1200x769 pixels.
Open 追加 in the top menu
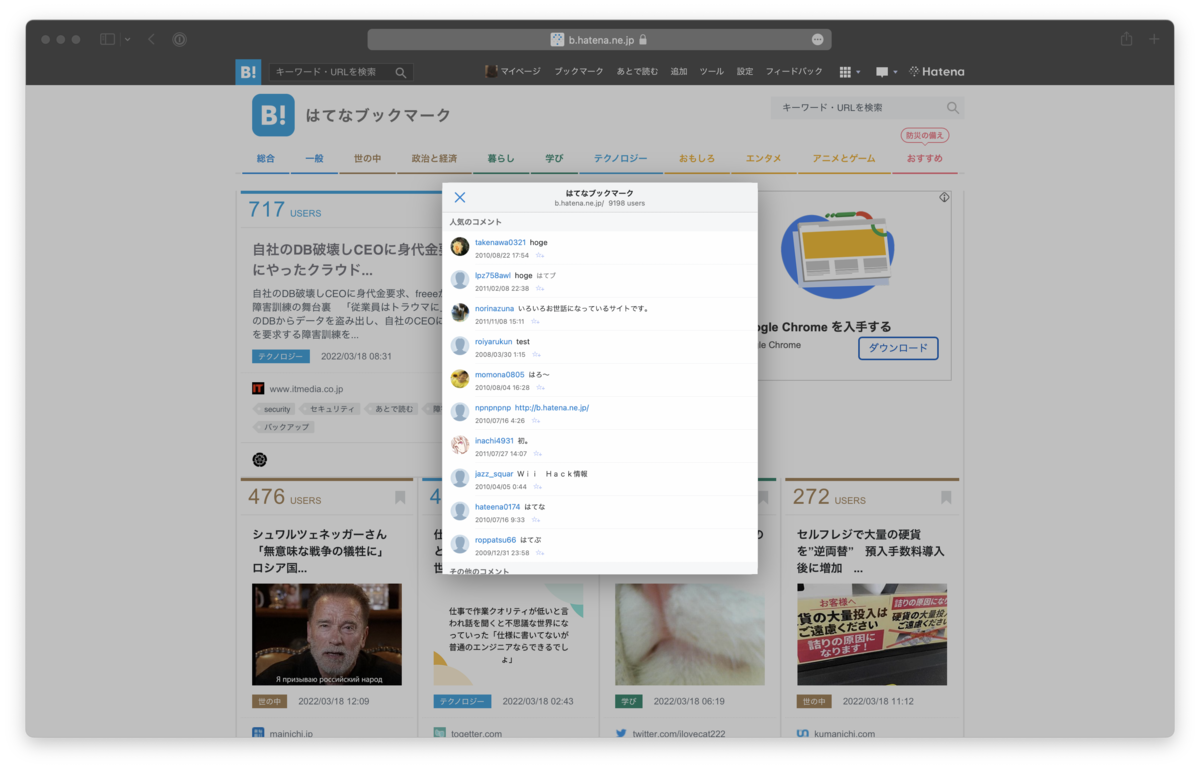[679, 72]
